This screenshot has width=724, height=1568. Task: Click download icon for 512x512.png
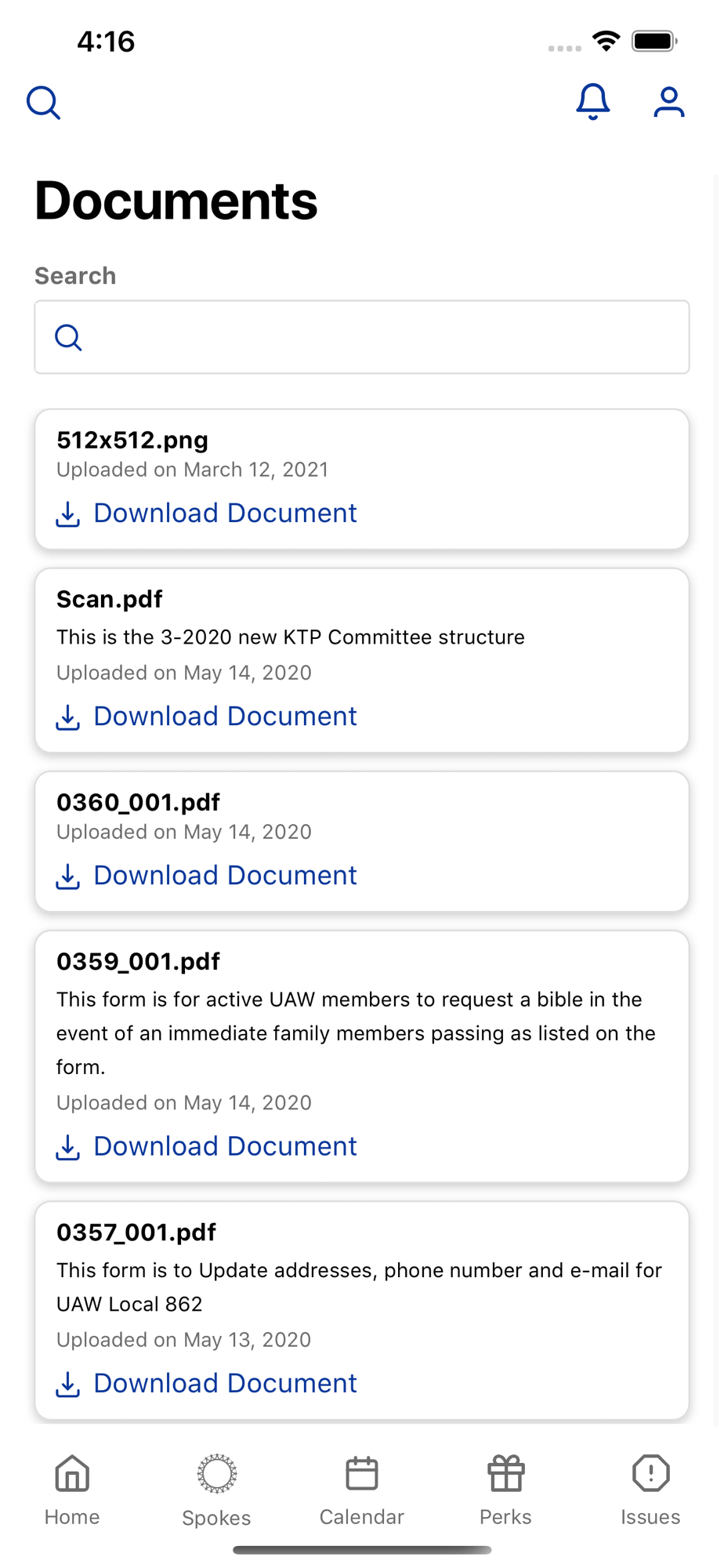(x=68, y=514)
